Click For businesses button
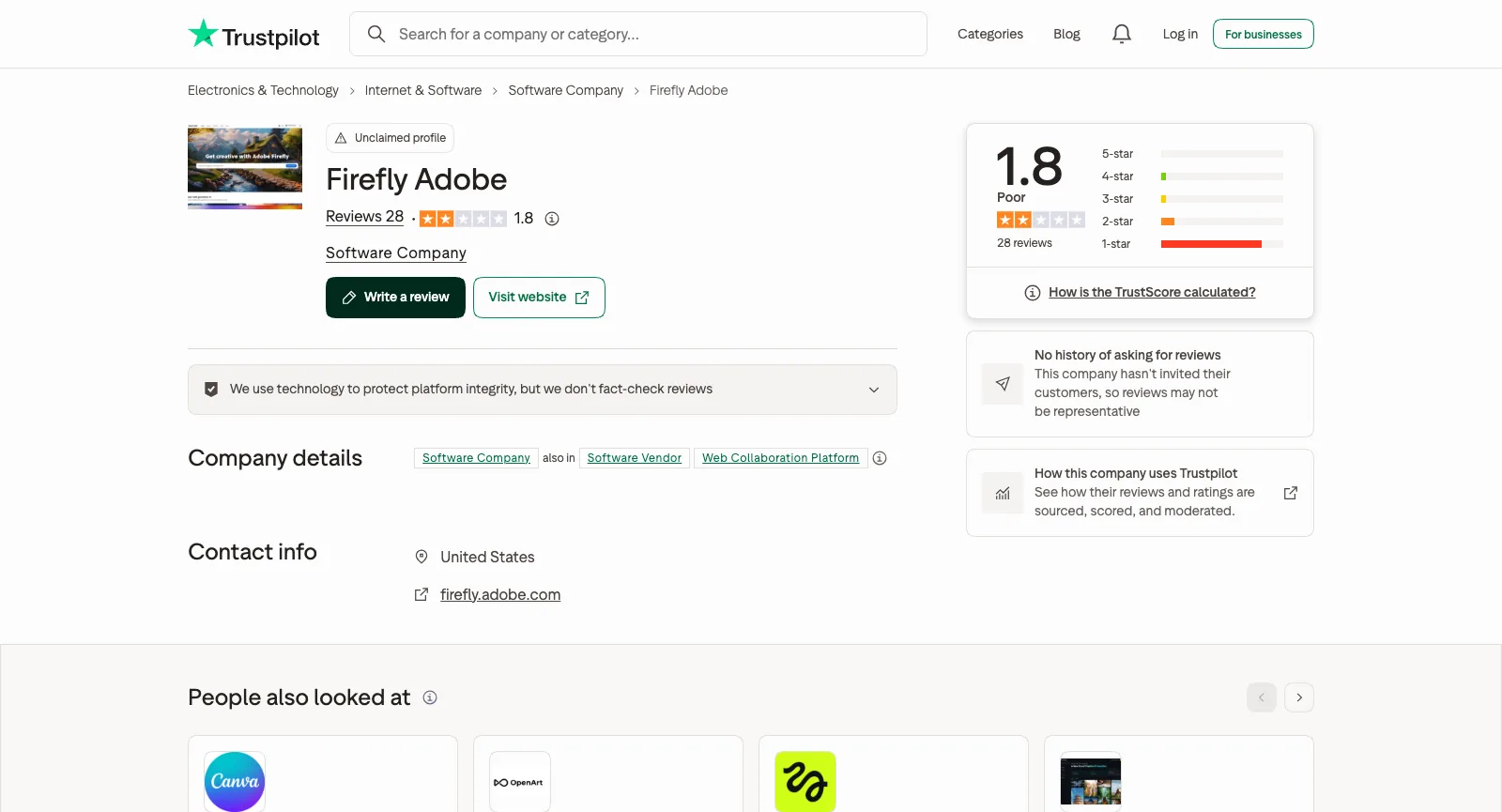1502x812 pixels. pos(1264,34)
